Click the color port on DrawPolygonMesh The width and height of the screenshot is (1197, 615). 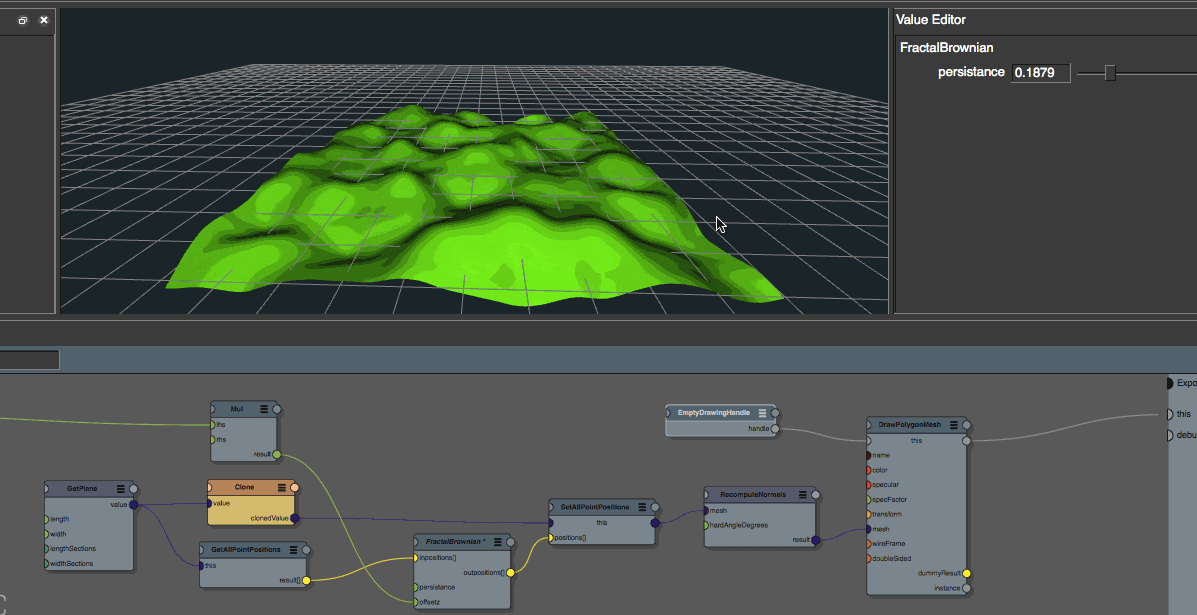tap(869, 470)
